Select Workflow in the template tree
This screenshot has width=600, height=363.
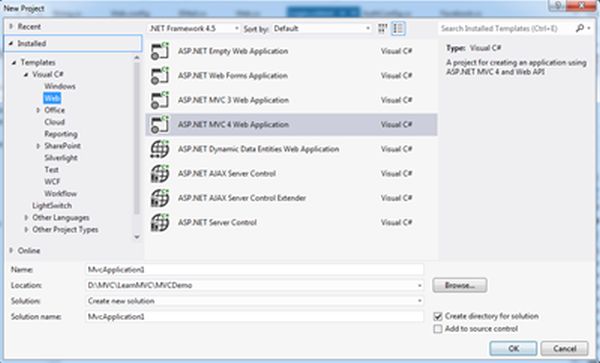[60, 194]
